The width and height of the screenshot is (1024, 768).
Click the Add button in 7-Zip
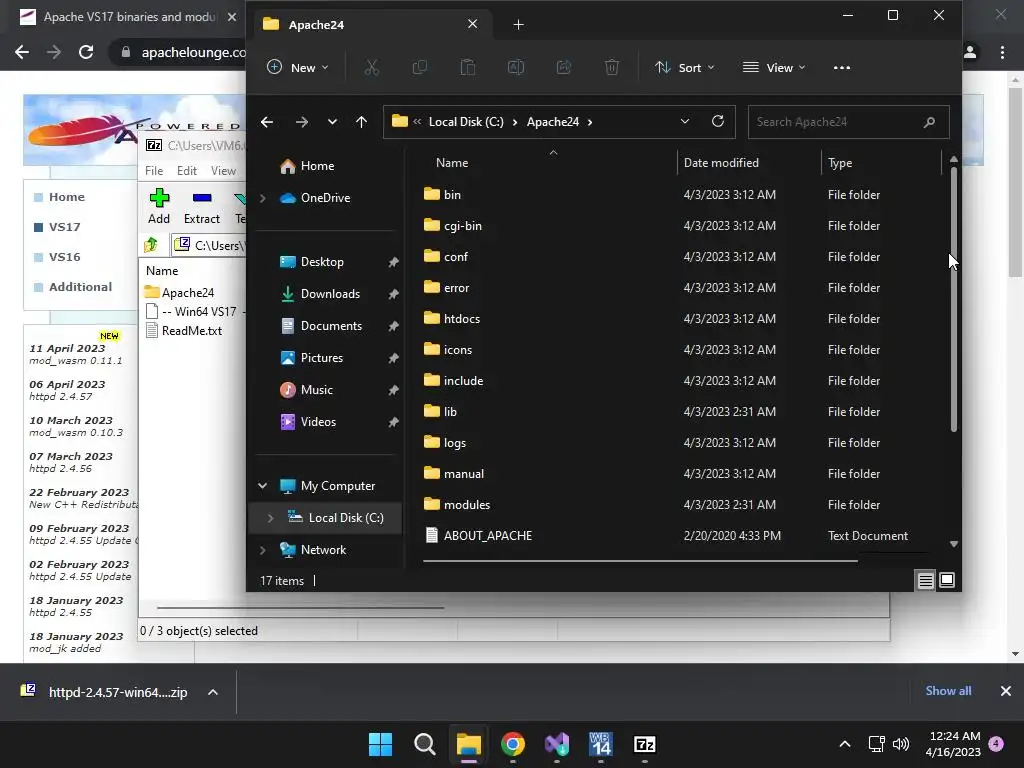pyautogui.click(x=159, y=207)
